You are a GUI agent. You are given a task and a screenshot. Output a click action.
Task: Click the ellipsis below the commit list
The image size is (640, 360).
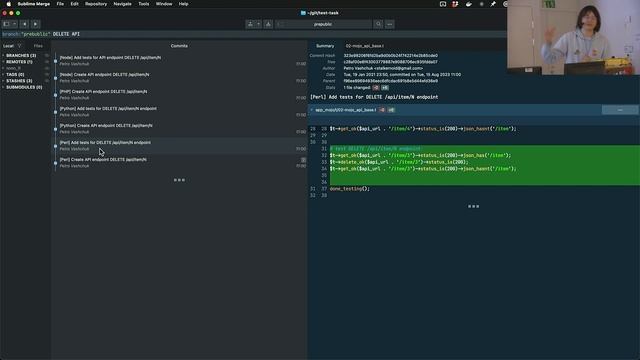pyautogui.click(x=179, y=180)
